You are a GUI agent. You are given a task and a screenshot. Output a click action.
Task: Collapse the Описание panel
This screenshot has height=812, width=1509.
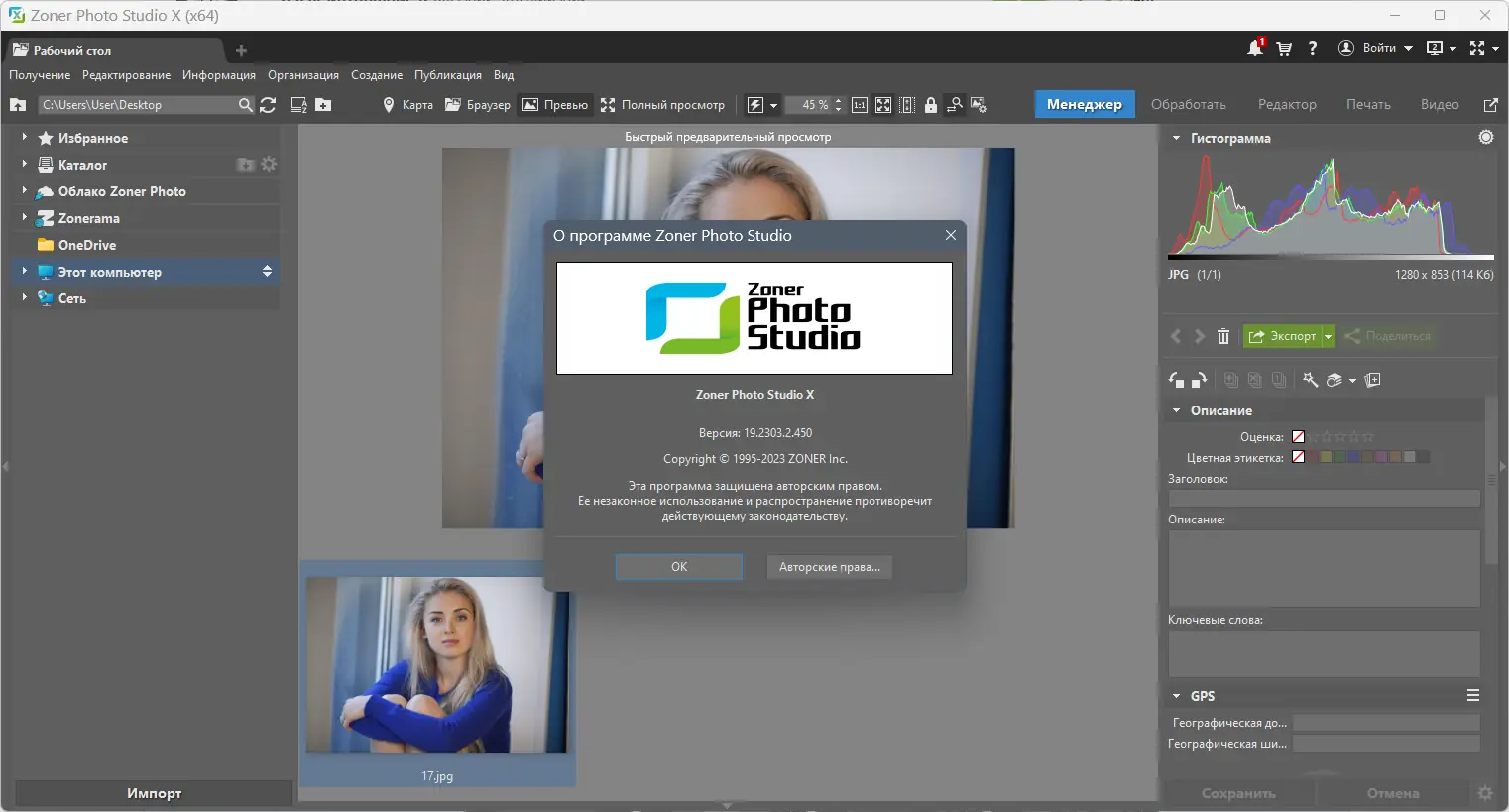tap(1177, 410)
